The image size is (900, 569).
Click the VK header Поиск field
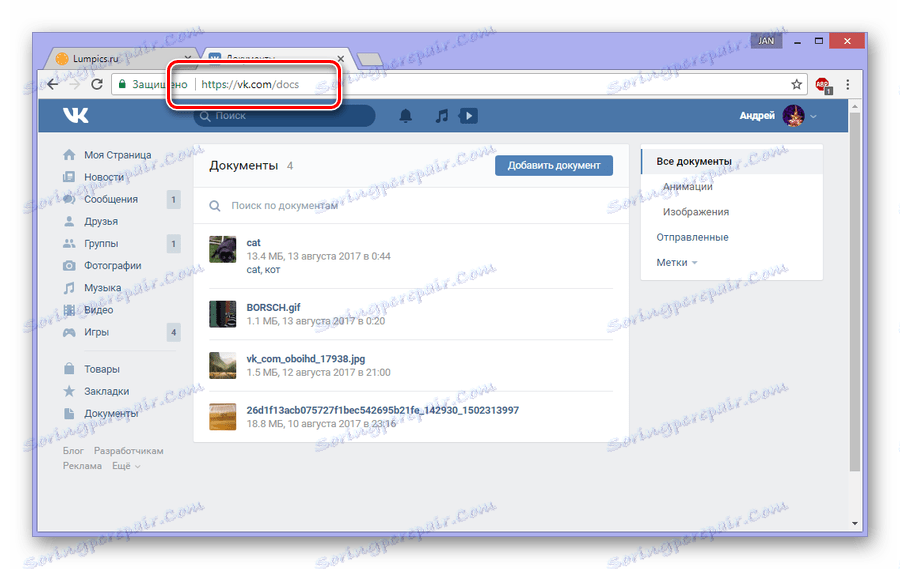point(285,116)
